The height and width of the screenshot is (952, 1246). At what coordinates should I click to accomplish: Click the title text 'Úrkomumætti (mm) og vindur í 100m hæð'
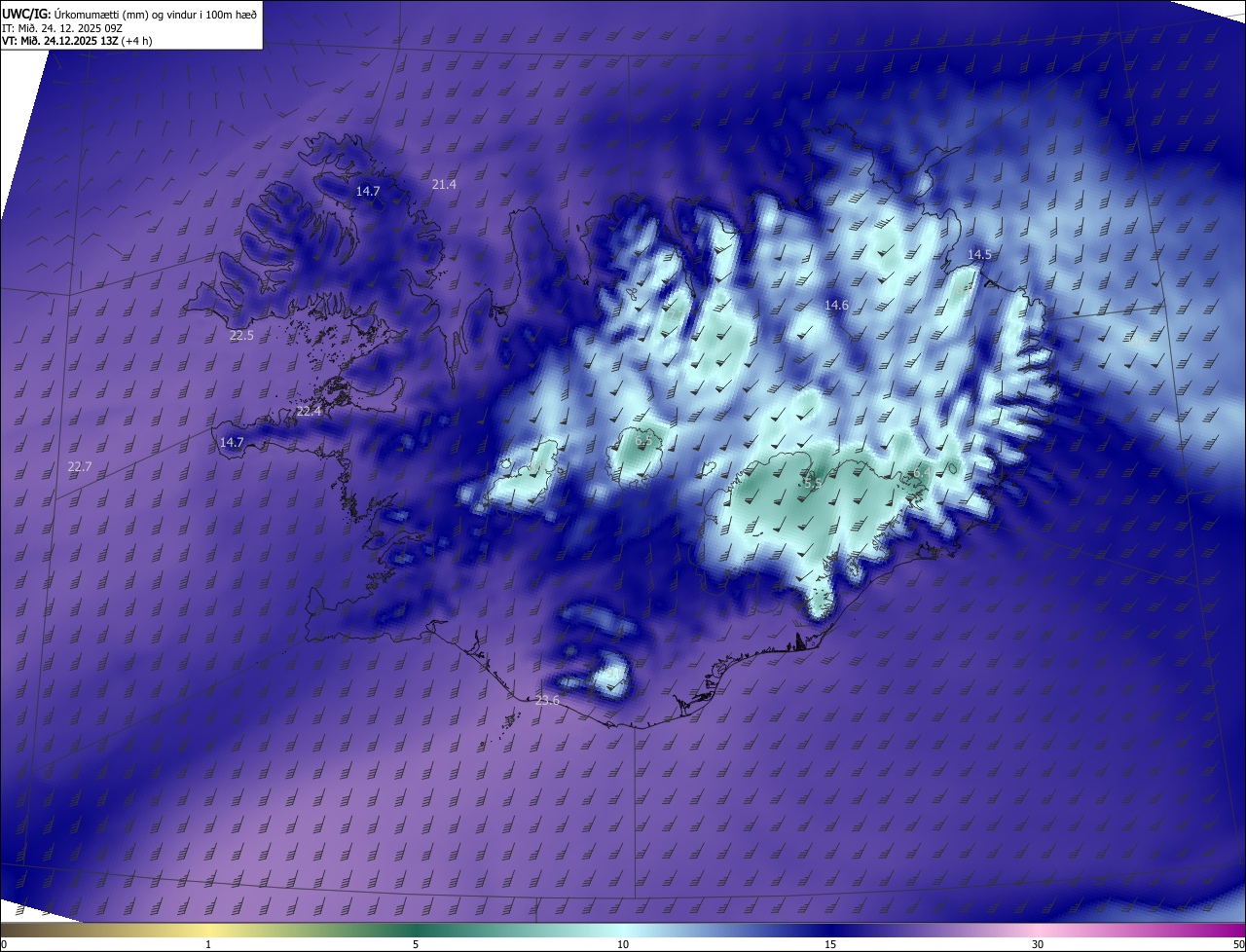pos(154,14)
